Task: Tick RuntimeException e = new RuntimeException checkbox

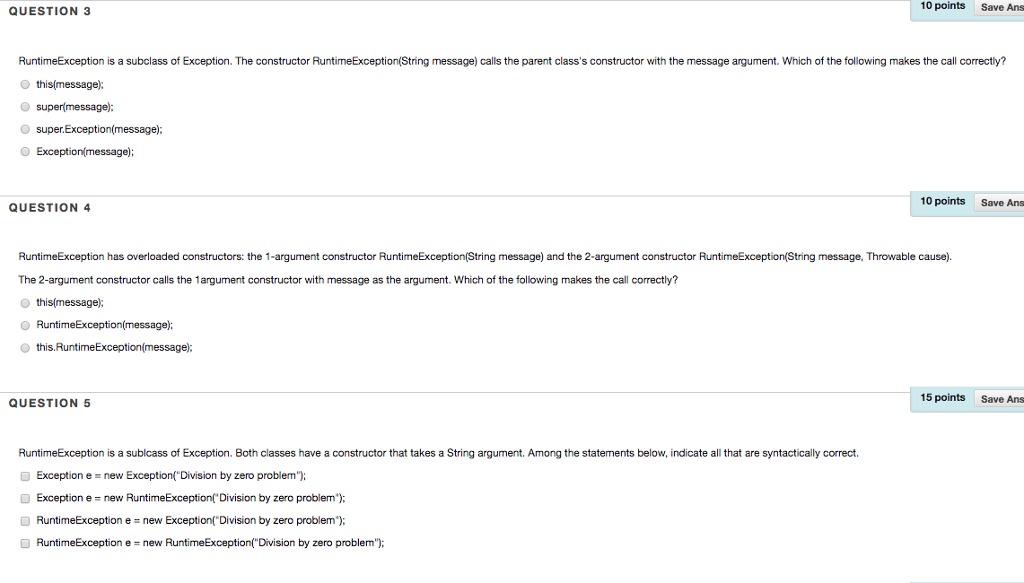Action: [x=25, y=543]
